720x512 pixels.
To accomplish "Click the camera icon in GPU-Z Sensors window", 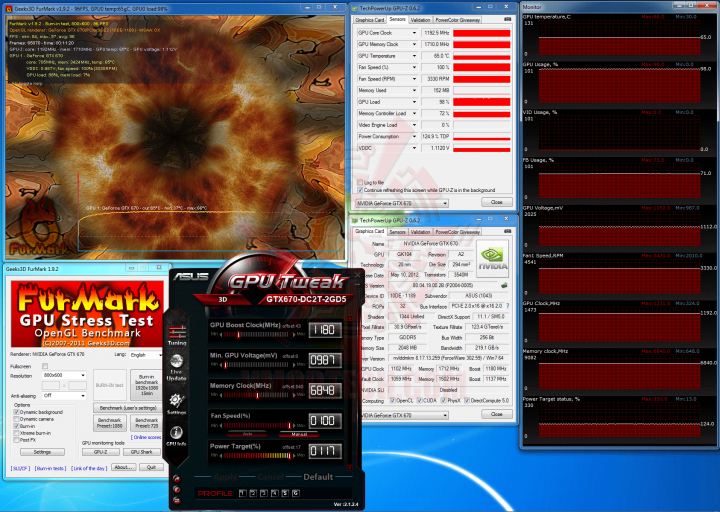I will (x=507, y=19).
